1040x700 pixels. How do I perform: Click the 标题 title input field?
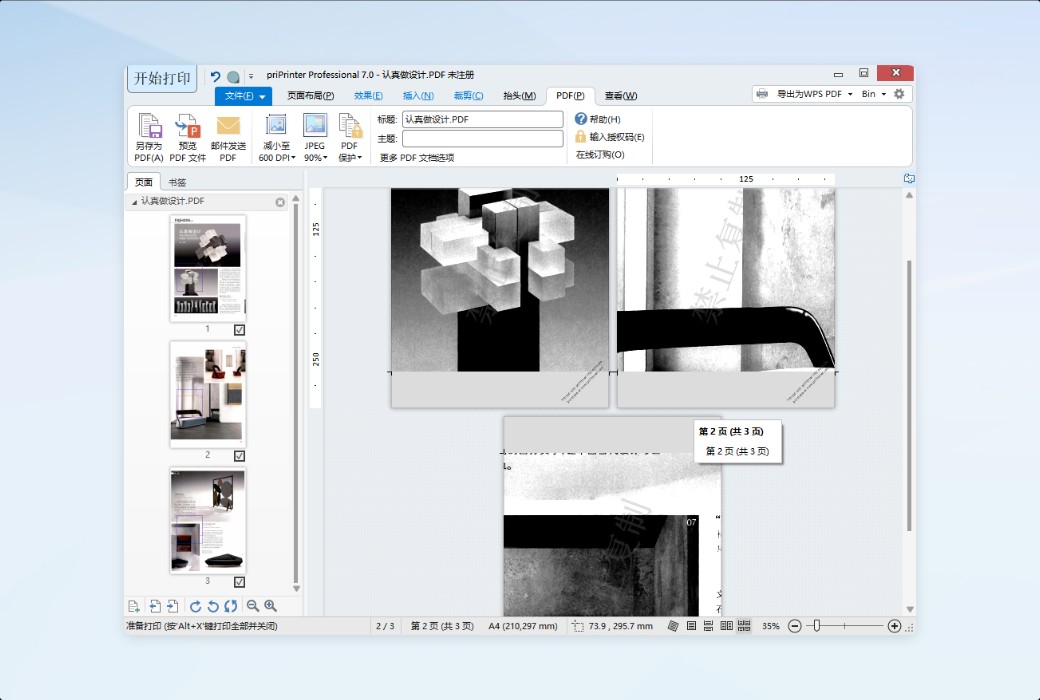(483, 119)
